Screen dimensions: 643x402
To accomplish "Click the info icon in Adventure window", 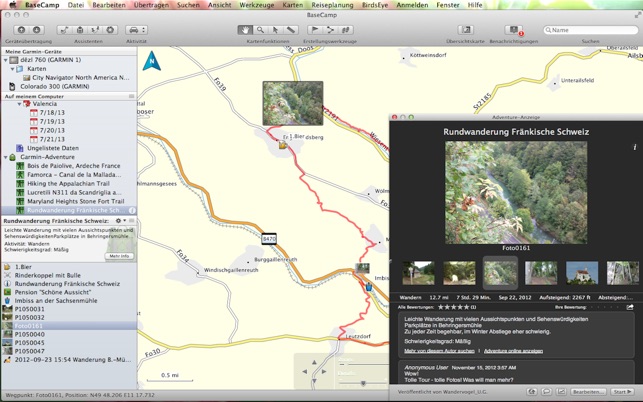I will tap(634, 147).
